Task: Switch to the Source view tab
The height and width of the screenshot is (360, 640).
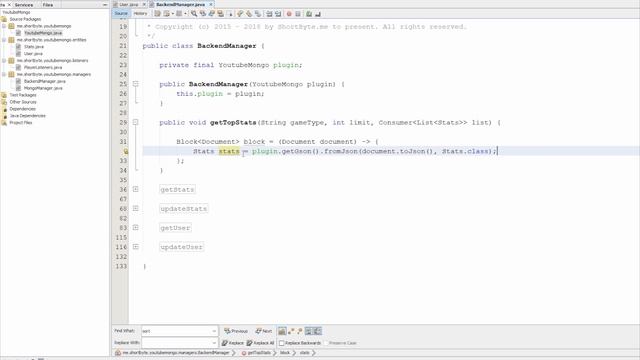Action: pyautogui.click(x=121, y=13)
